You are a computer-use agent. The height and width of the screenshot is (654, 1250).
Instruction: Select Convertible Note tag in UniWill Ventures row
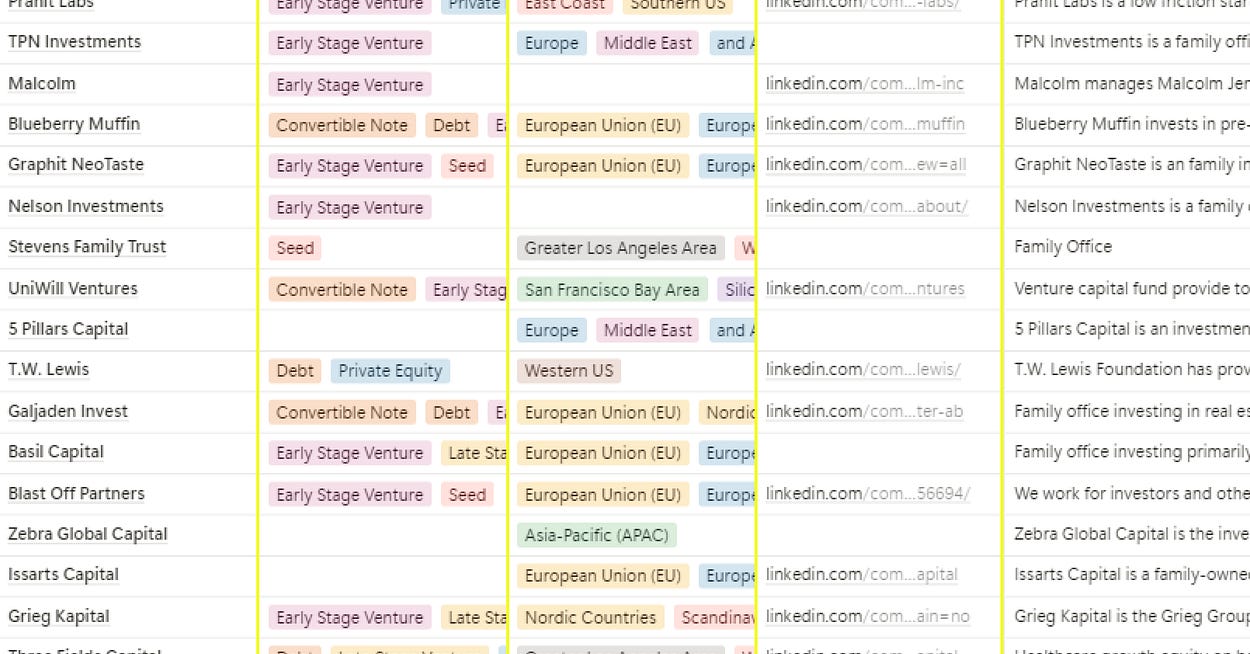click(342, 290)
